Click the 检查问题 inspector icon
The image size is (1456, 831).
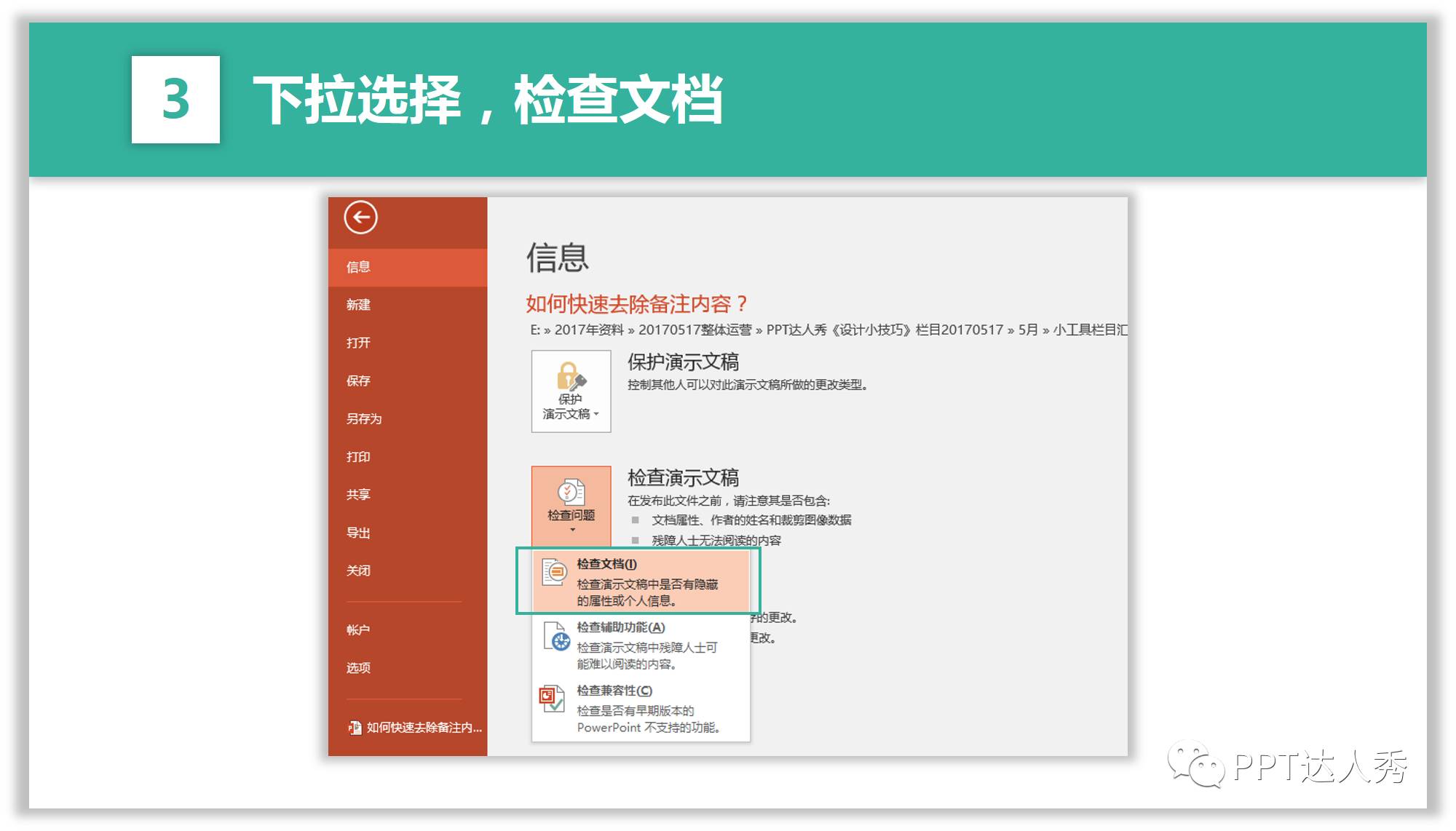(x=571, y=493)
